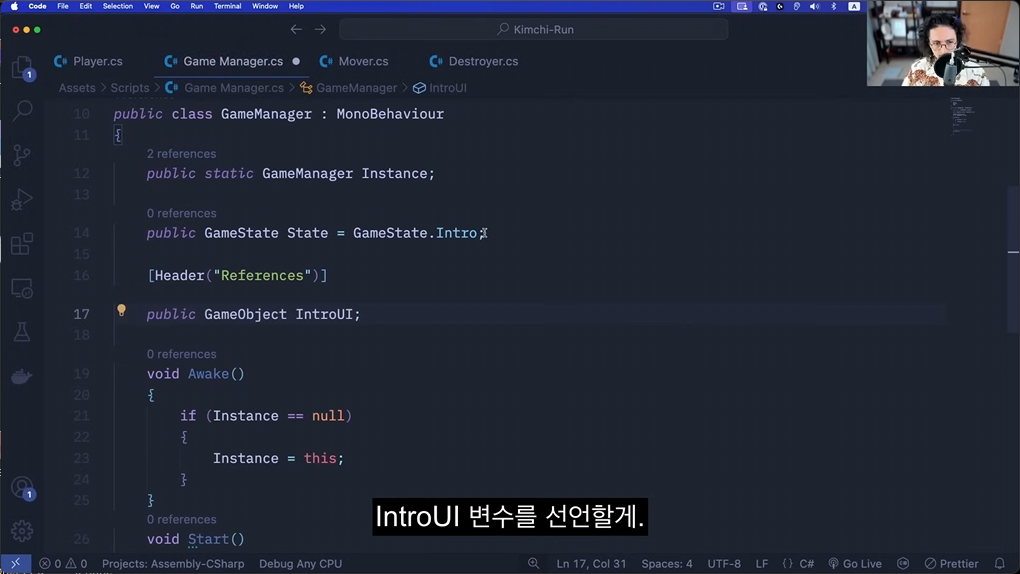Click the IntroUI breadcrumb
Screen dimensions: 1020x574
(440, 88)
